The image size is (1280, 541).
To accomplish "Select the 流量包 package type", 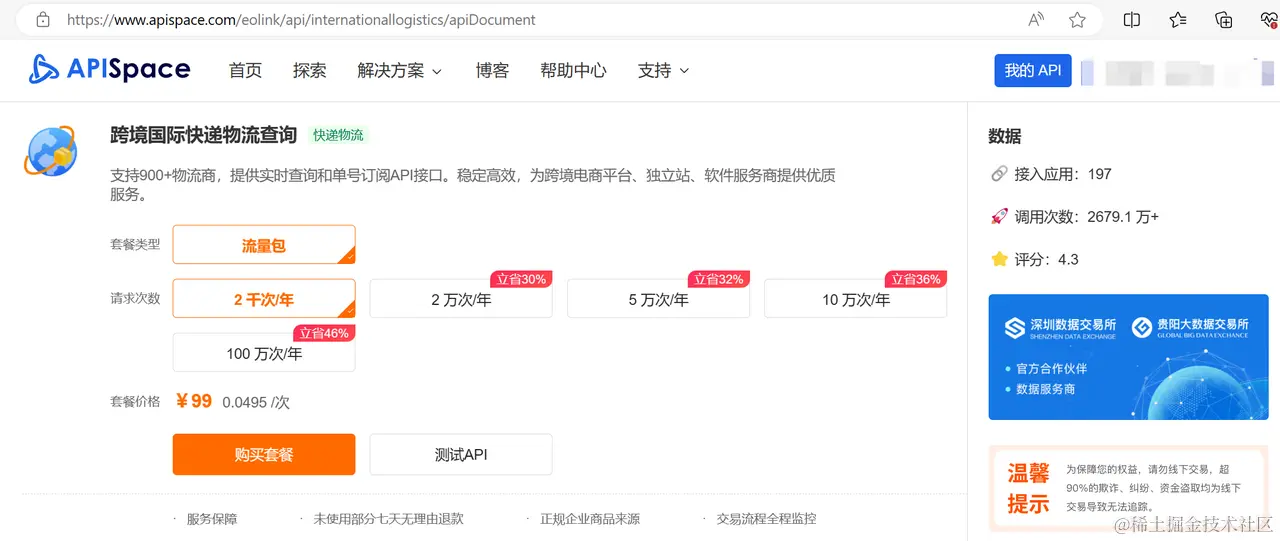I will point(264,245).
